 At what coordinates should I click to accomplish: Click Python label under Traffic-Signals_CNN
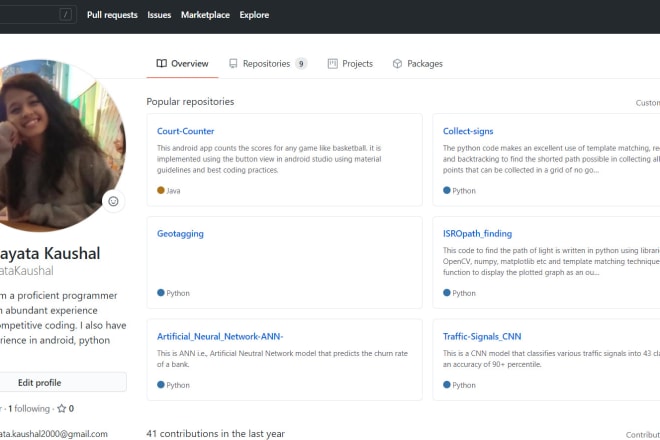click(x=464, y=385)
